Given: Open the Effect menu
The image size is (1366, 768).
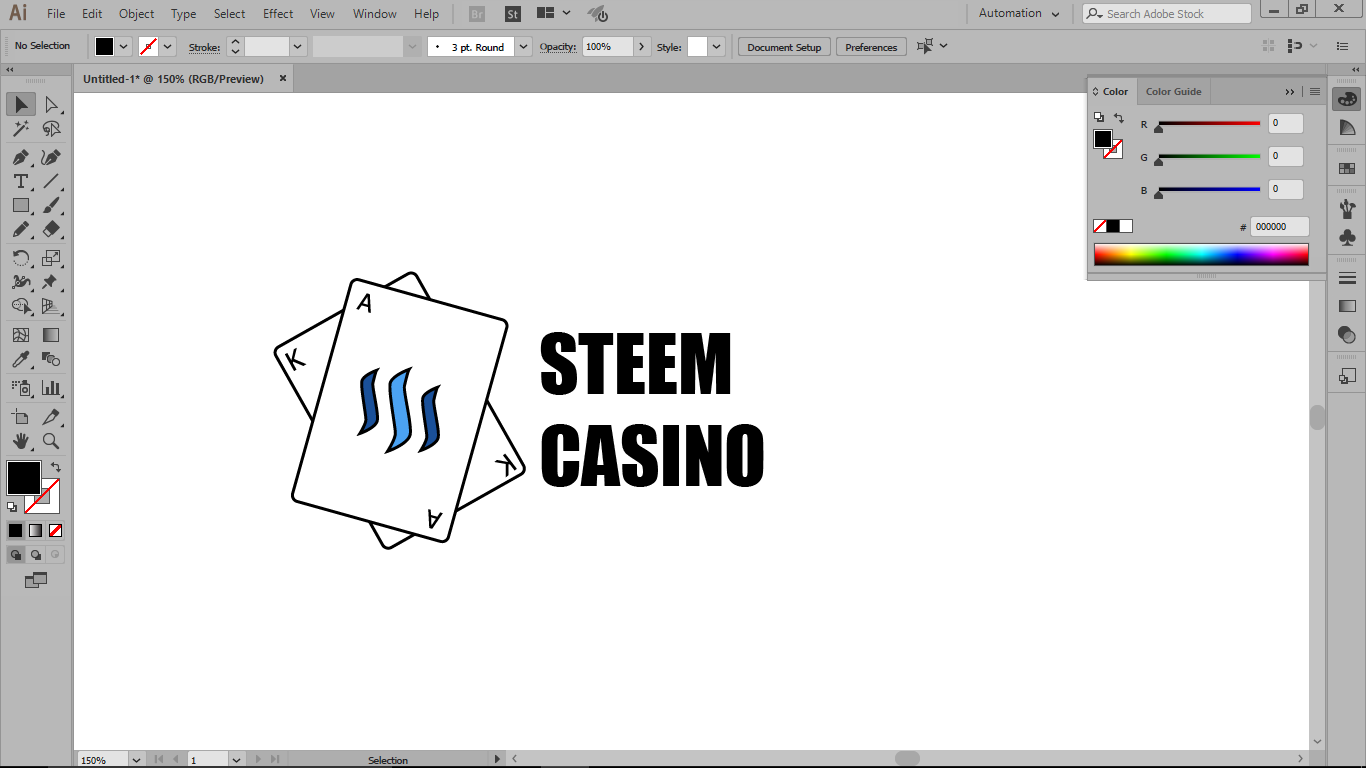Looking at the screenshot, I should [x=278, y=13].
